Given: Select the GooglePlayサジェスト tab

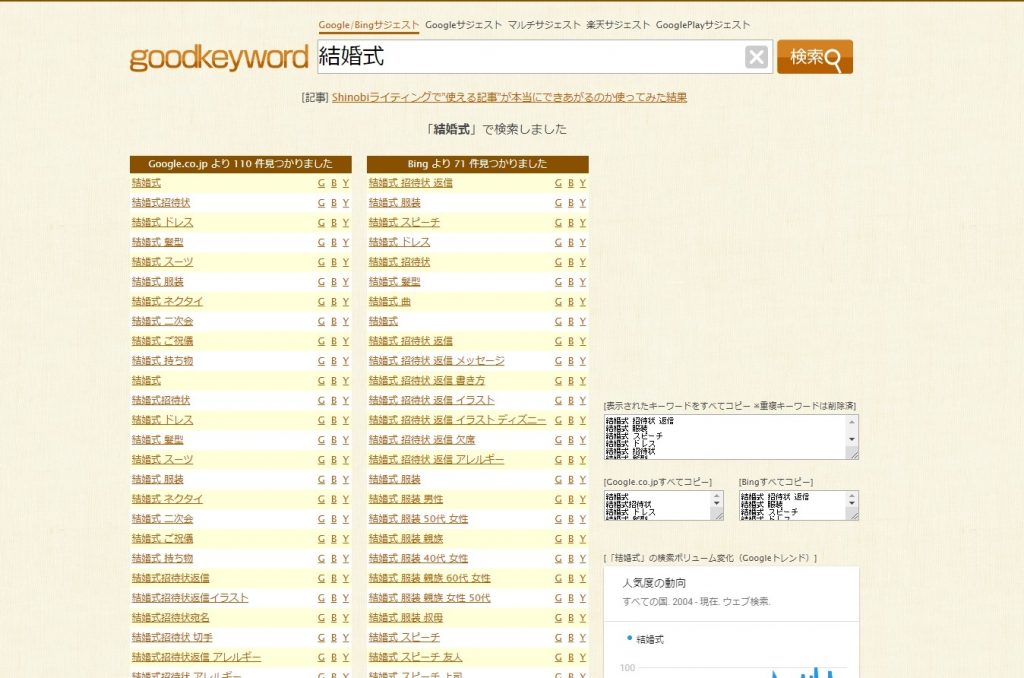Looking at the screenshot, I should [x=703, y=25].
